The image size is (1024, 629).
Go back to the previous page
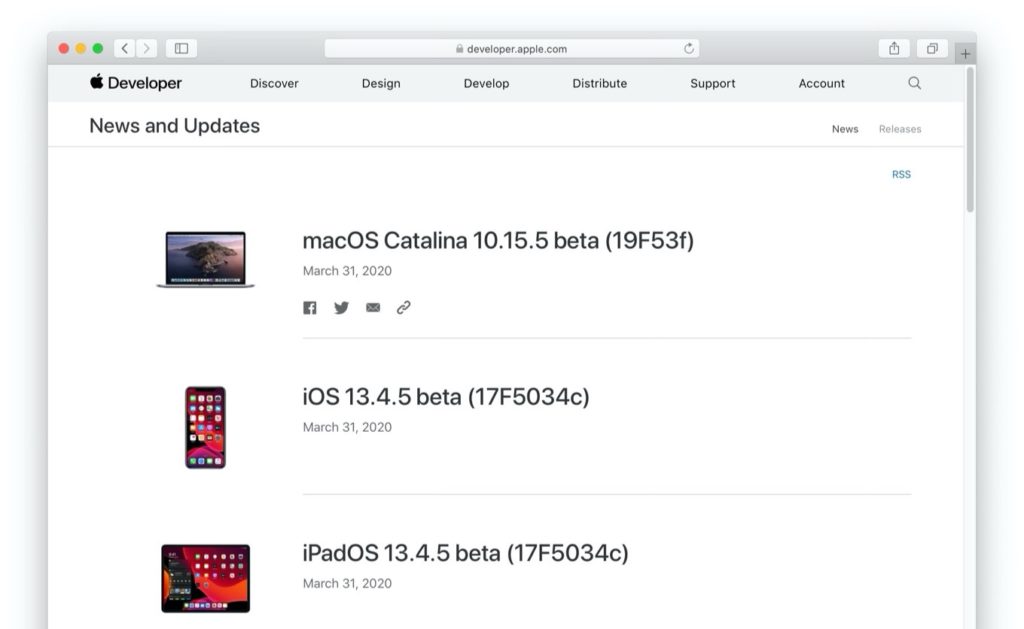tap(125, 48)
